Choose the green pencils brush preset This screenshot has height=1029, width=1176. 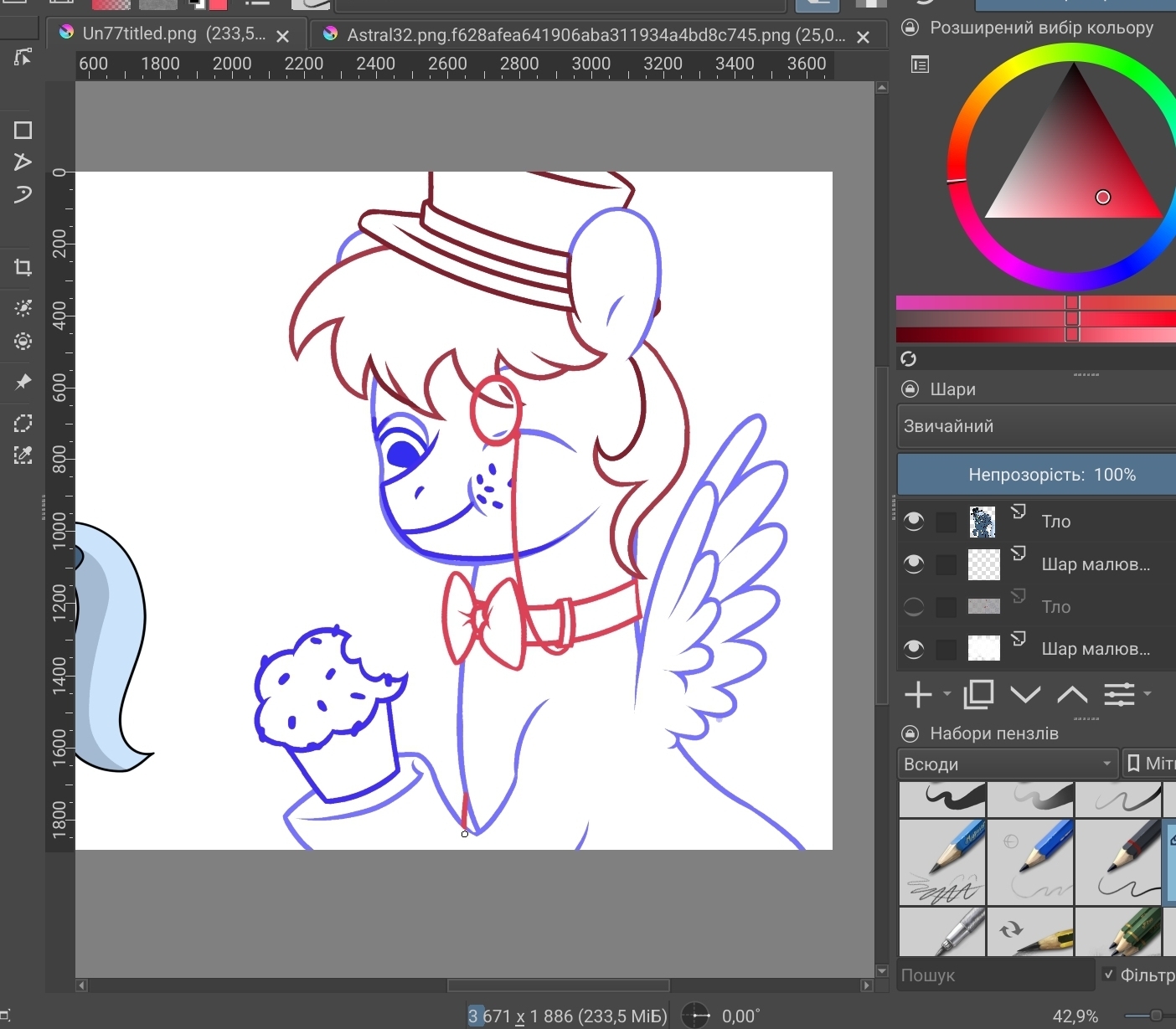[x=1118, y=932]
